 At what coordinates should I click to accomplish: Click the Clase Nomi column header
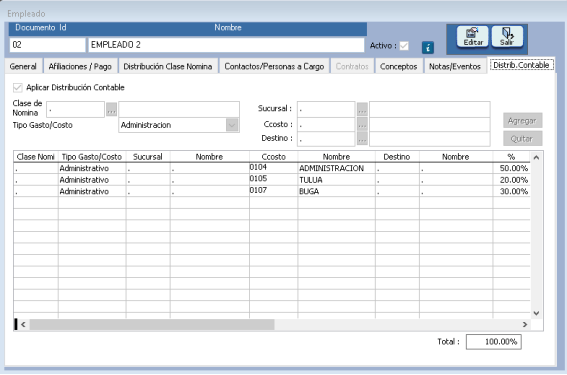click(36, 157)
